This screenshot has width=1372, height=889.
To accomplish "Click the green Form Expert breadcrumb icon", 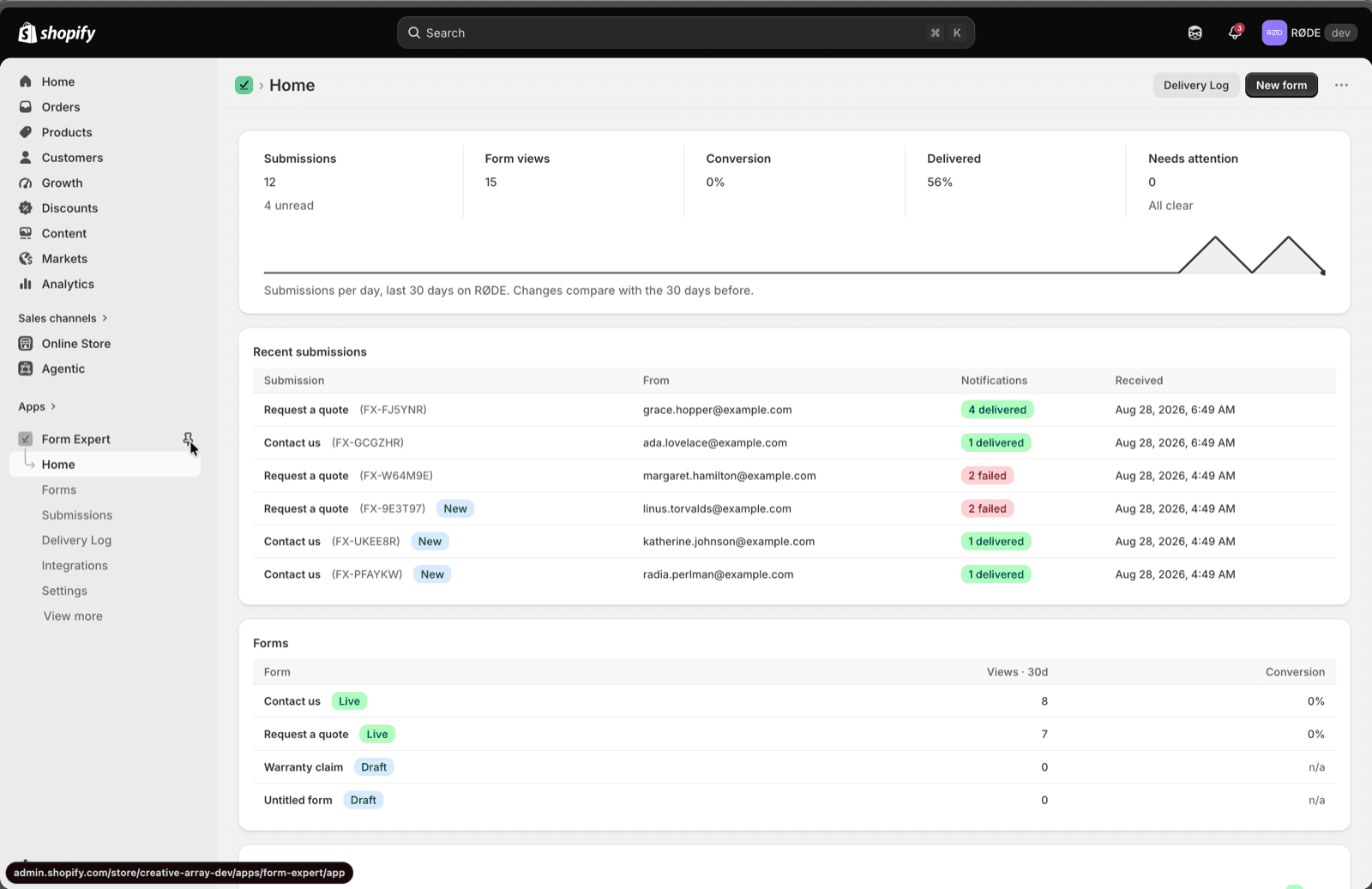I will tap(244, 85).
